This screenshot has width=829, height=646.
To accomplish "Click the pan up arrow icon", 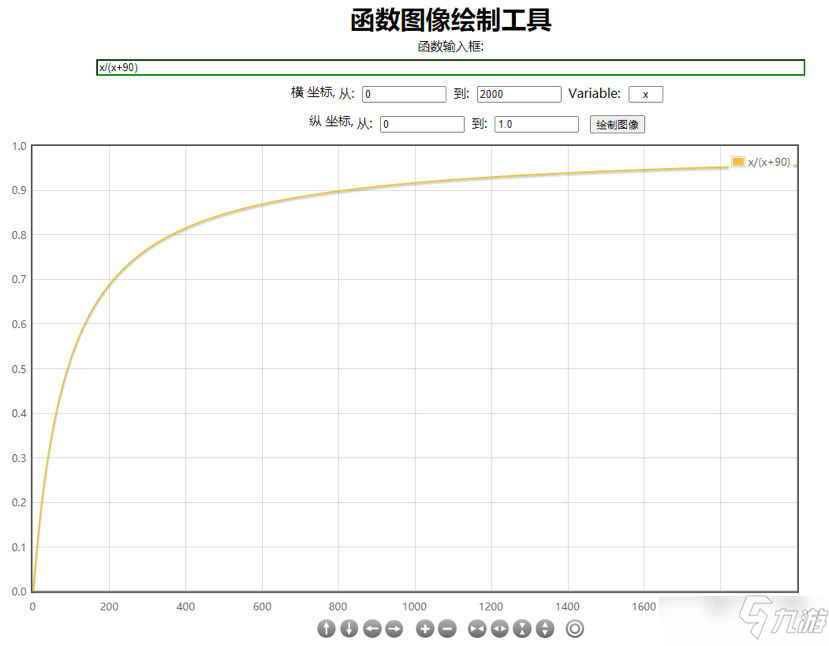I will point(326,629).
